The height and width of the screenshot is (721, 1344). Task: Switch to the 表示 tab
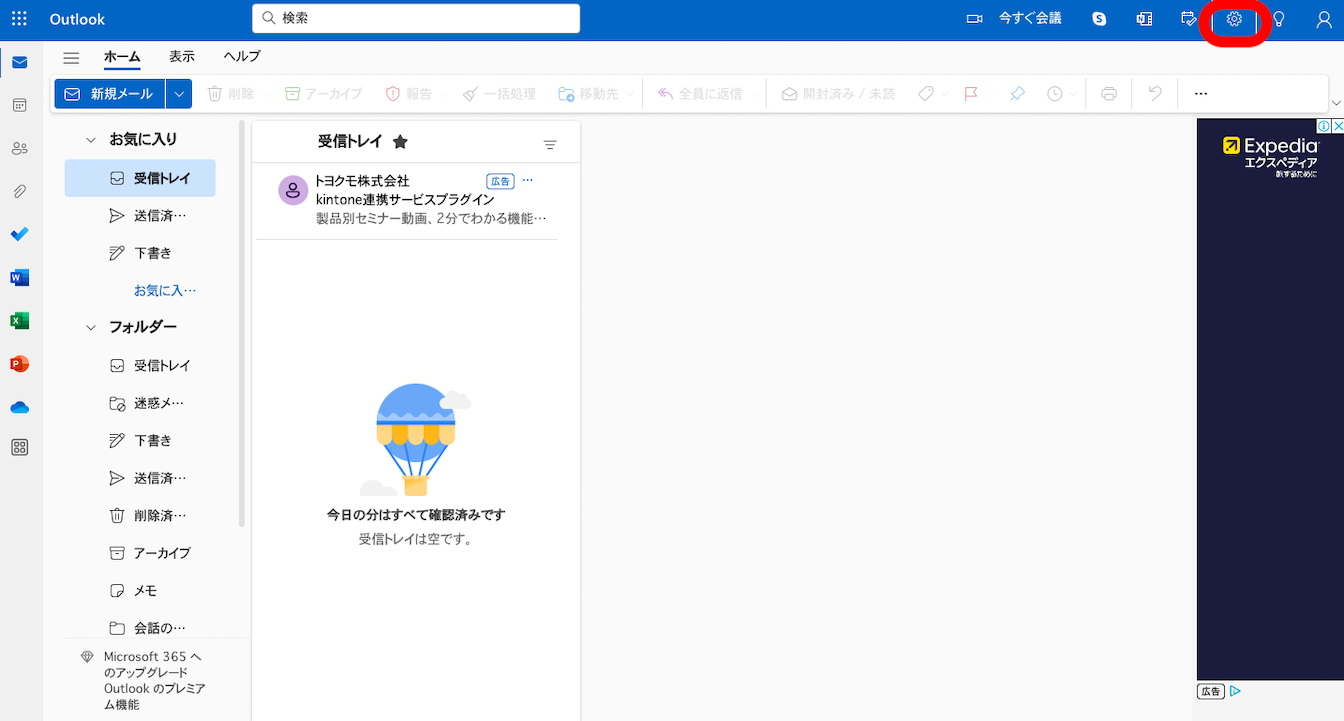(x=182, y=57)
